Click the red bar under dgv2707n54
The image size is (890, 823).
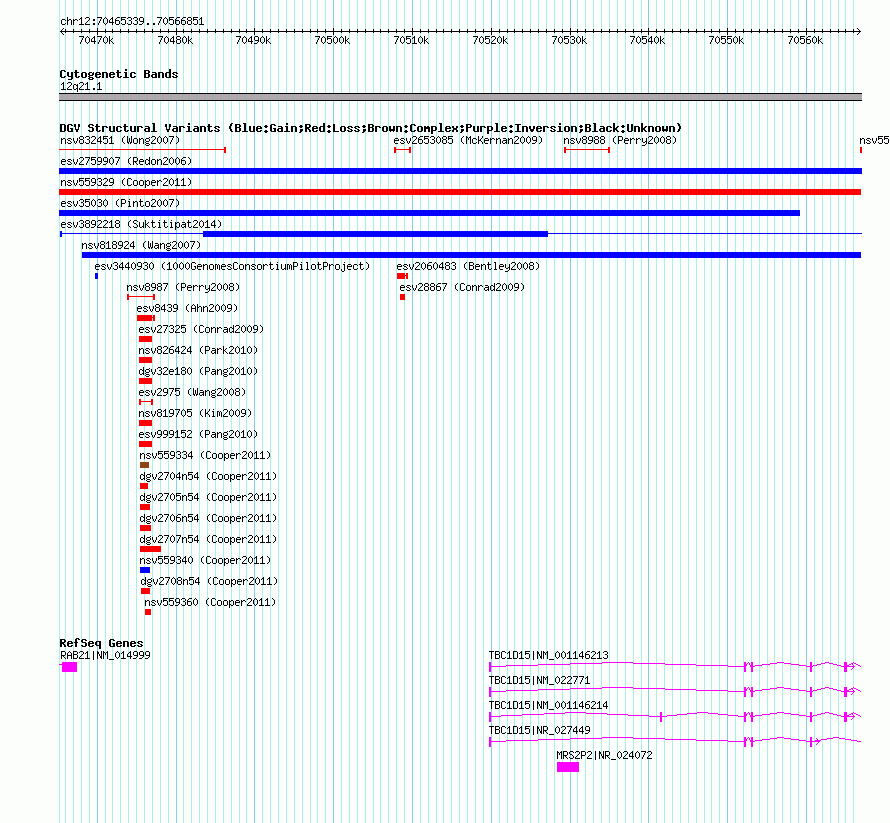click(150, 549)
